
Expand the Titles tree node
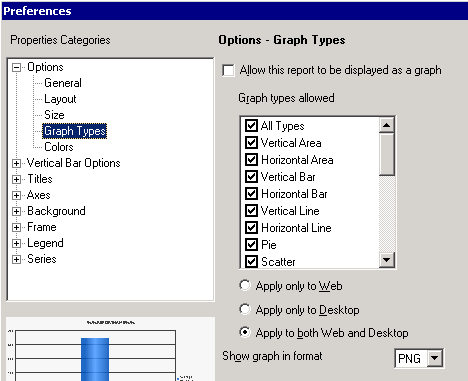(x=16, y=179)
